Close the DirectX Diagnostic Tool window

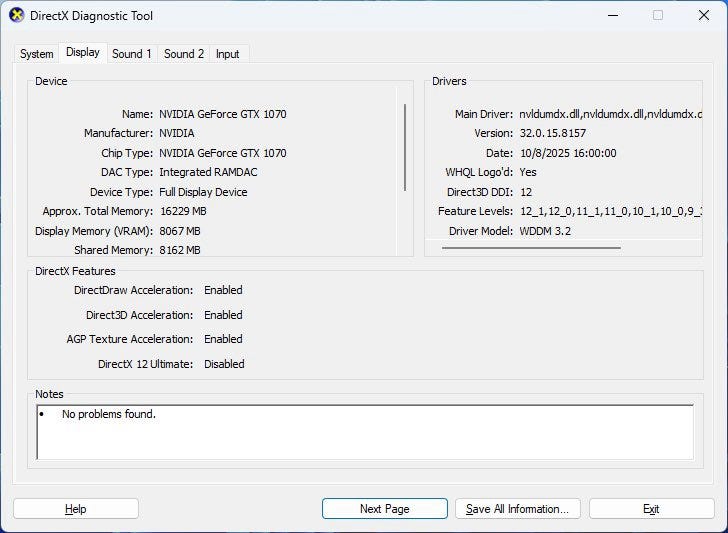pos(701,16)
